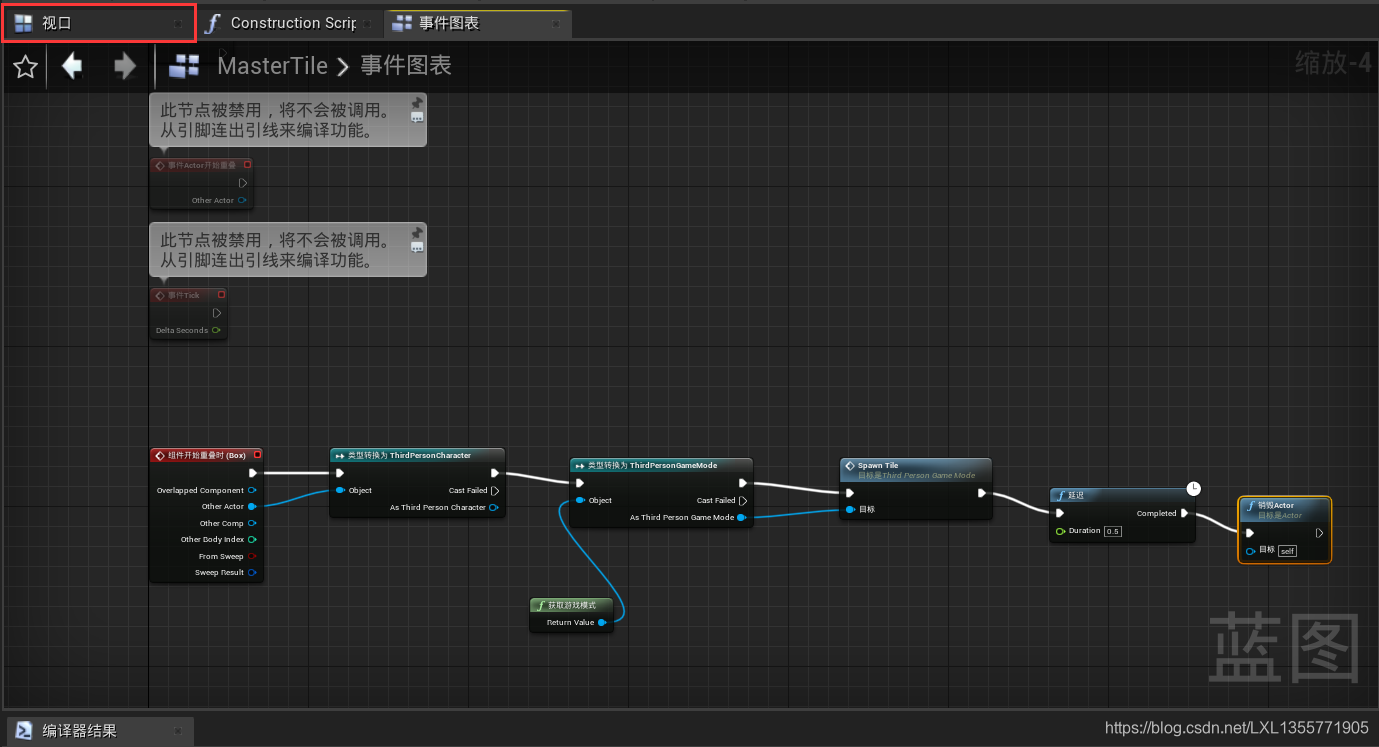Screen dimensions: 1379x747
Task: Select the 组件开始重叠时 (Box) event node title
Action: coord(206,455)
